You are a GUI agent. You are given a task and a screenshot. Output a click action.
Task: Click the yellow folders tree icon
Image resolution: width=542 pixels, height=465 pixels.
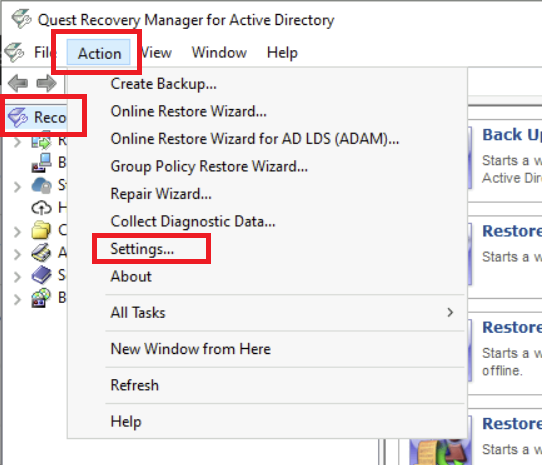[x=41, y=230]
